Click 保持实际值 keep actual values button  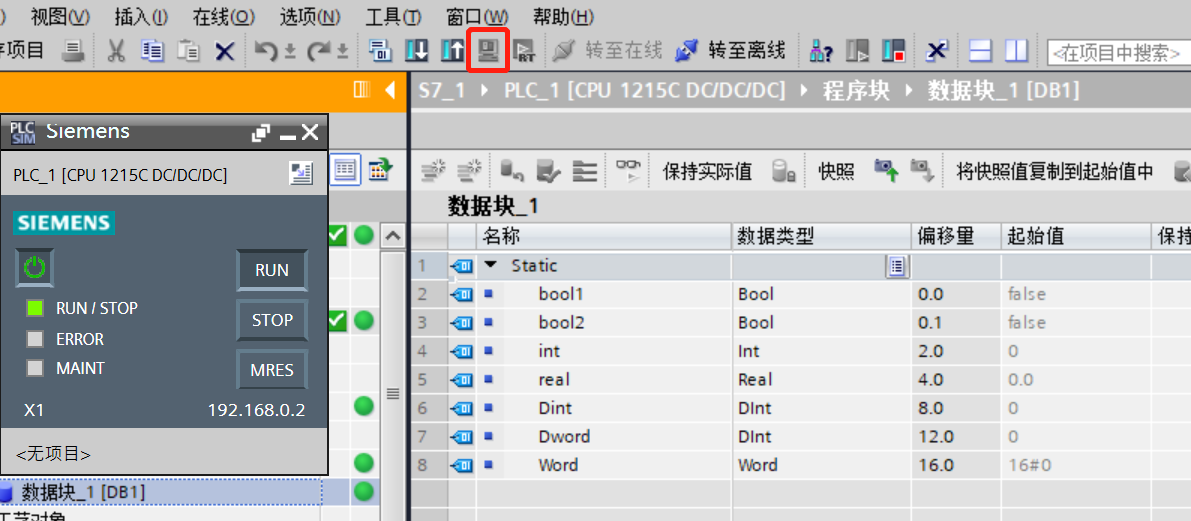click(707, 172)
